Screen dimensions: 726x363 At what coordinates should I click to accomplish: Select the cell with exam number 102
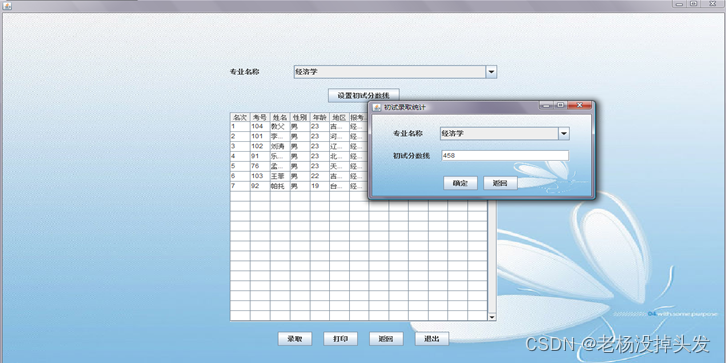[260, 146]
